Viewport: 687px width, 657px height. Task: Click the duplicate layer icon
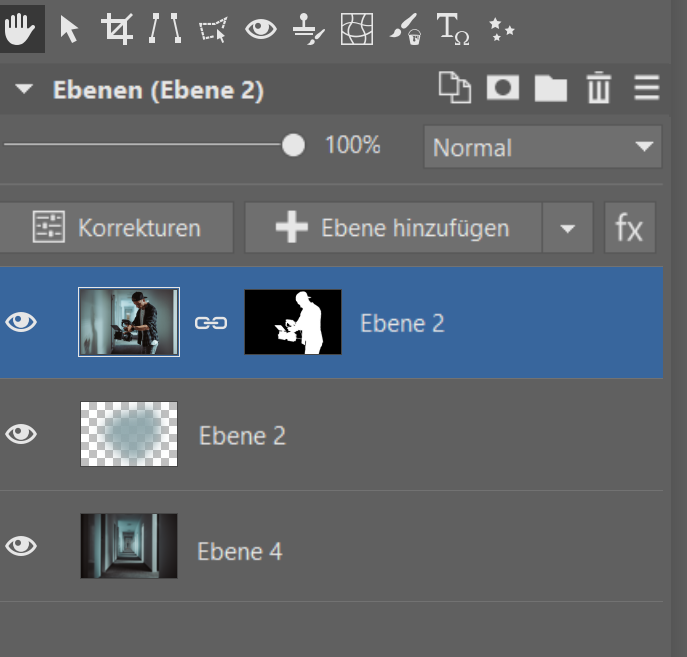point(455,88)
